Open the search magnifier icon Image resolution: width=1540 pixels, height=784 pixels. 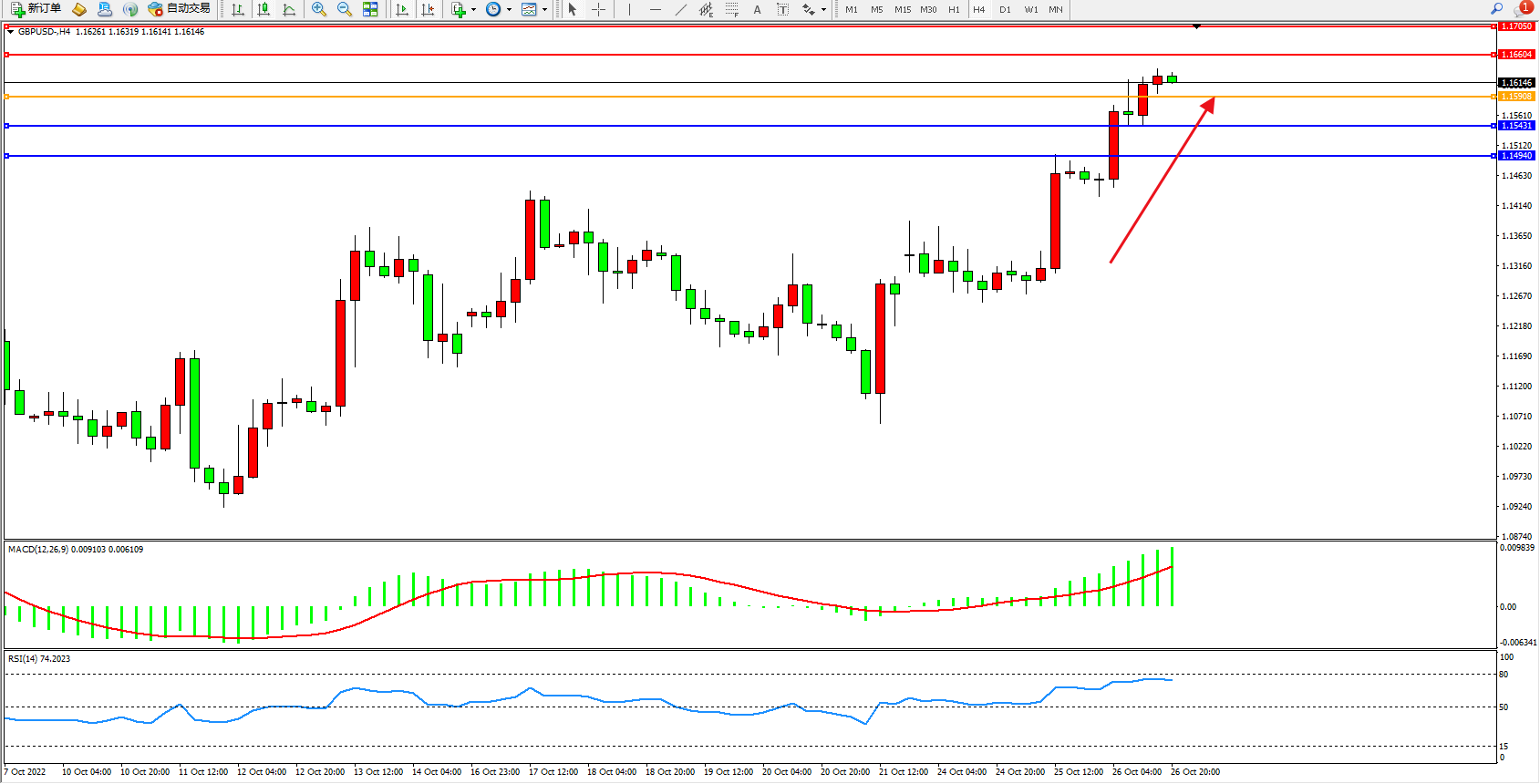[1496, 9]
